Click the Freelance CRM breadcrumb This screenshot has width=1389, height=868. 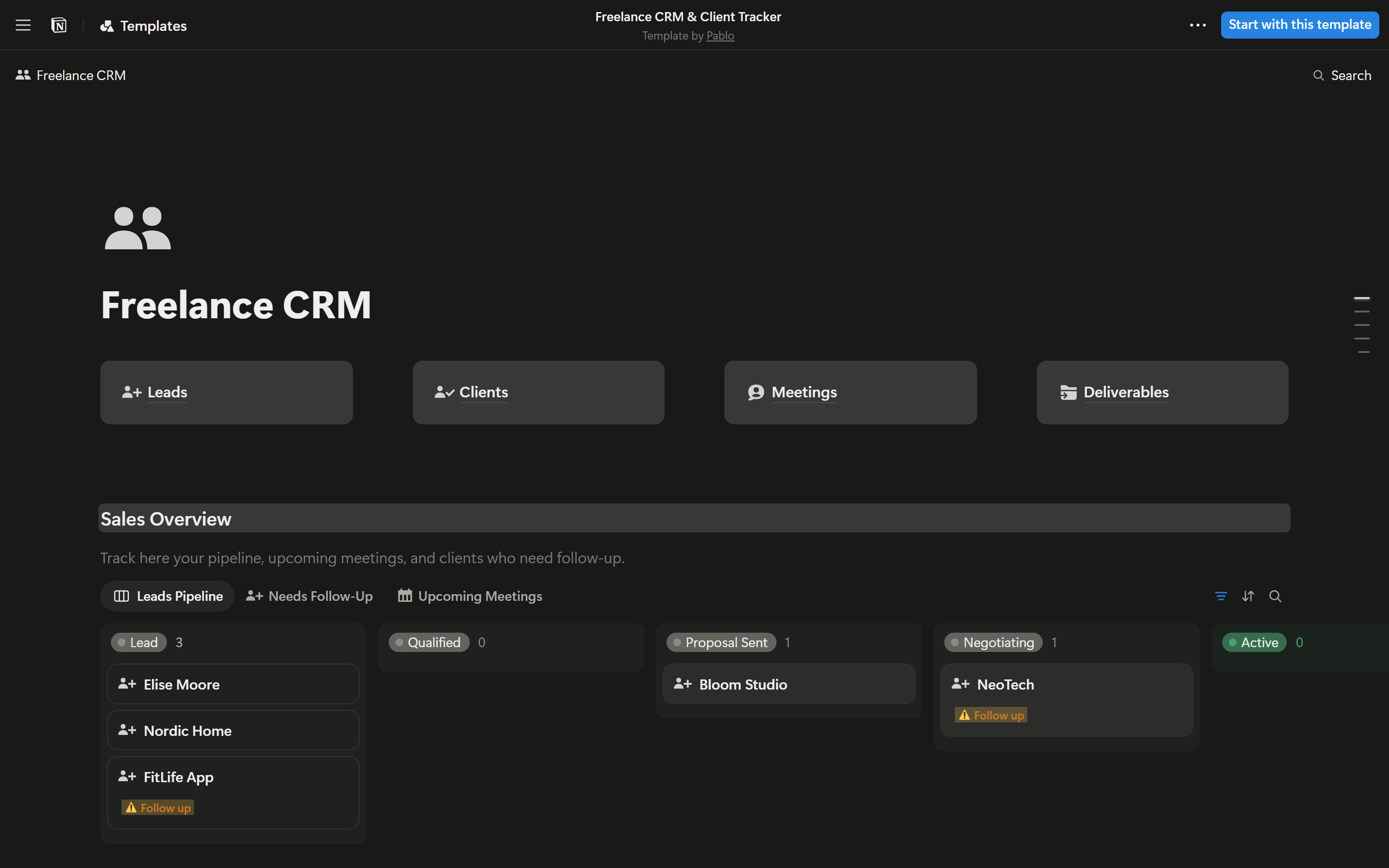pyautogui.click(x=70, y=75)
